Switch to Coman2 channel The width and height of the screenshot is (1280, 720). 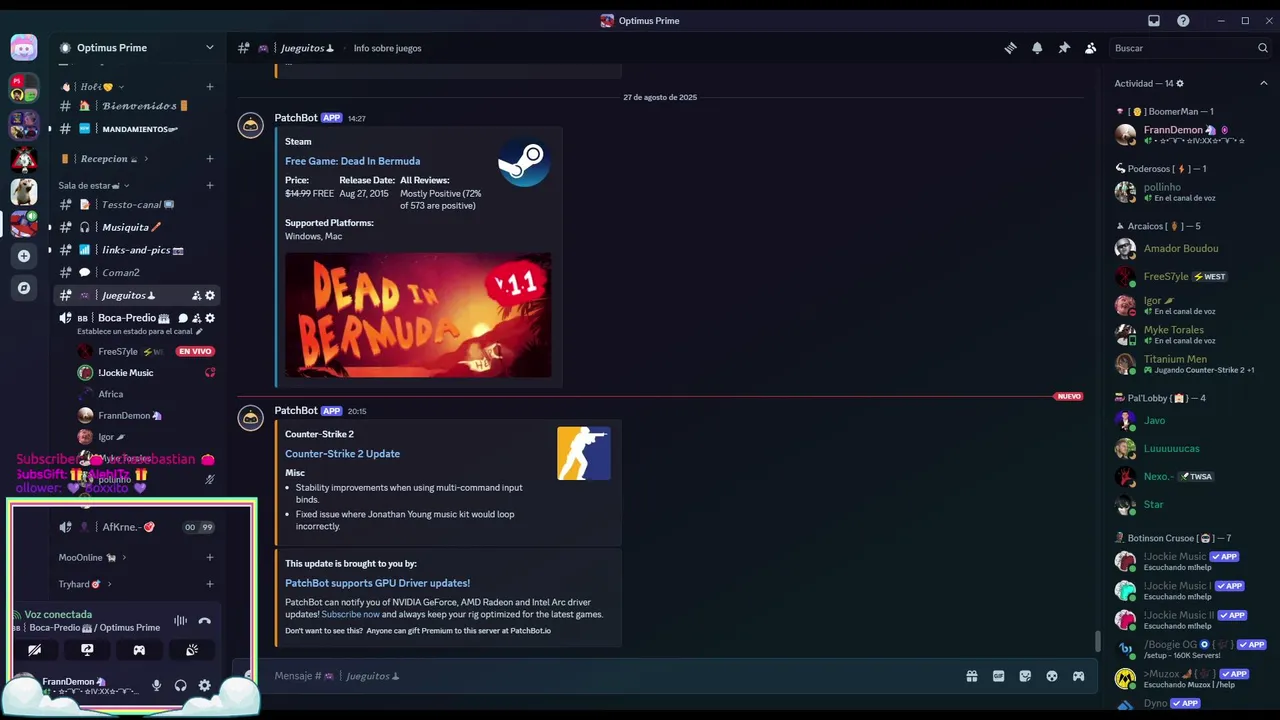(137, 272)
